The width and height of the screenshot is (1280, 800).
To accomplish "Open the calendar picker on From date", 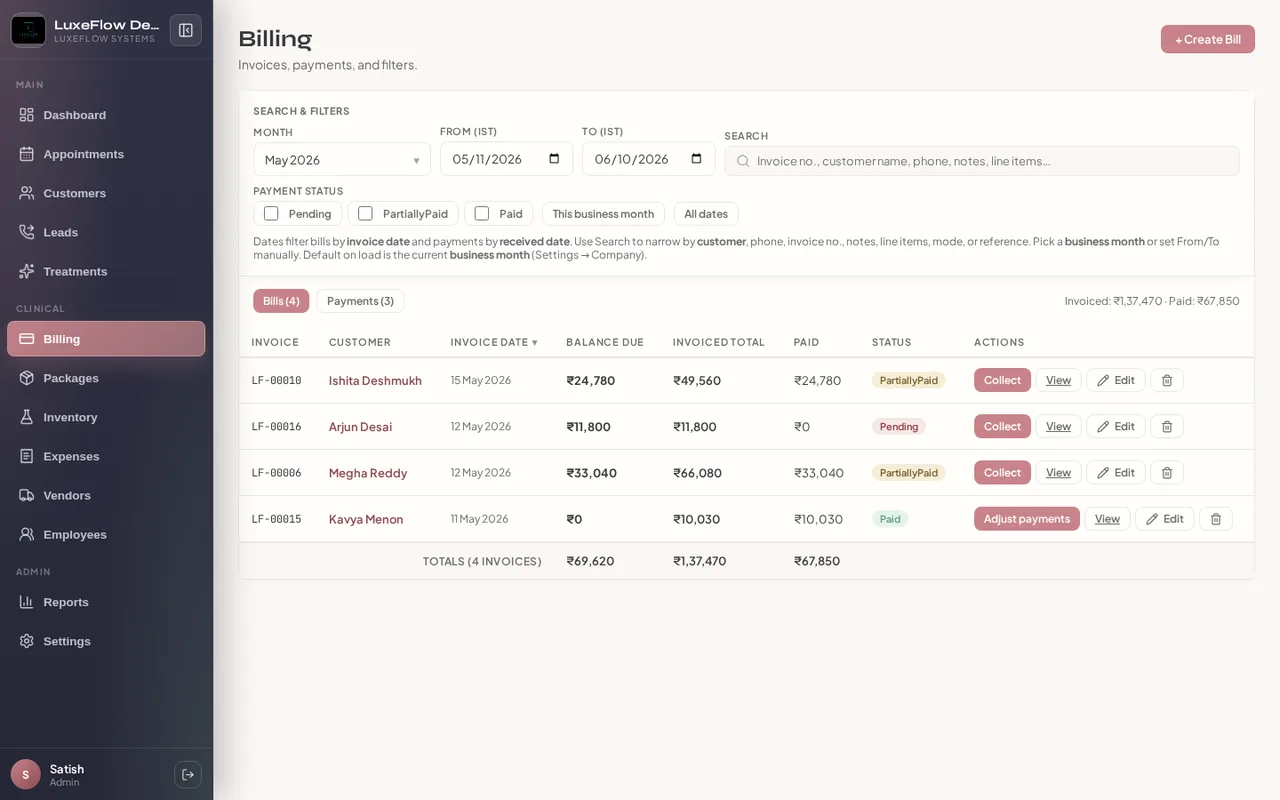I will tap(555, 159).
